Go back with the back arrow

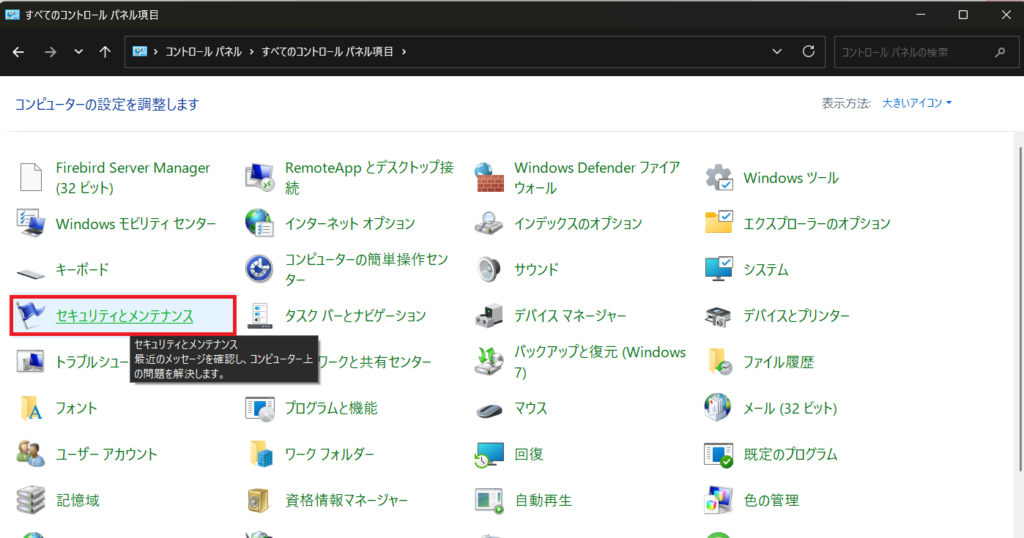coord(18,52)
